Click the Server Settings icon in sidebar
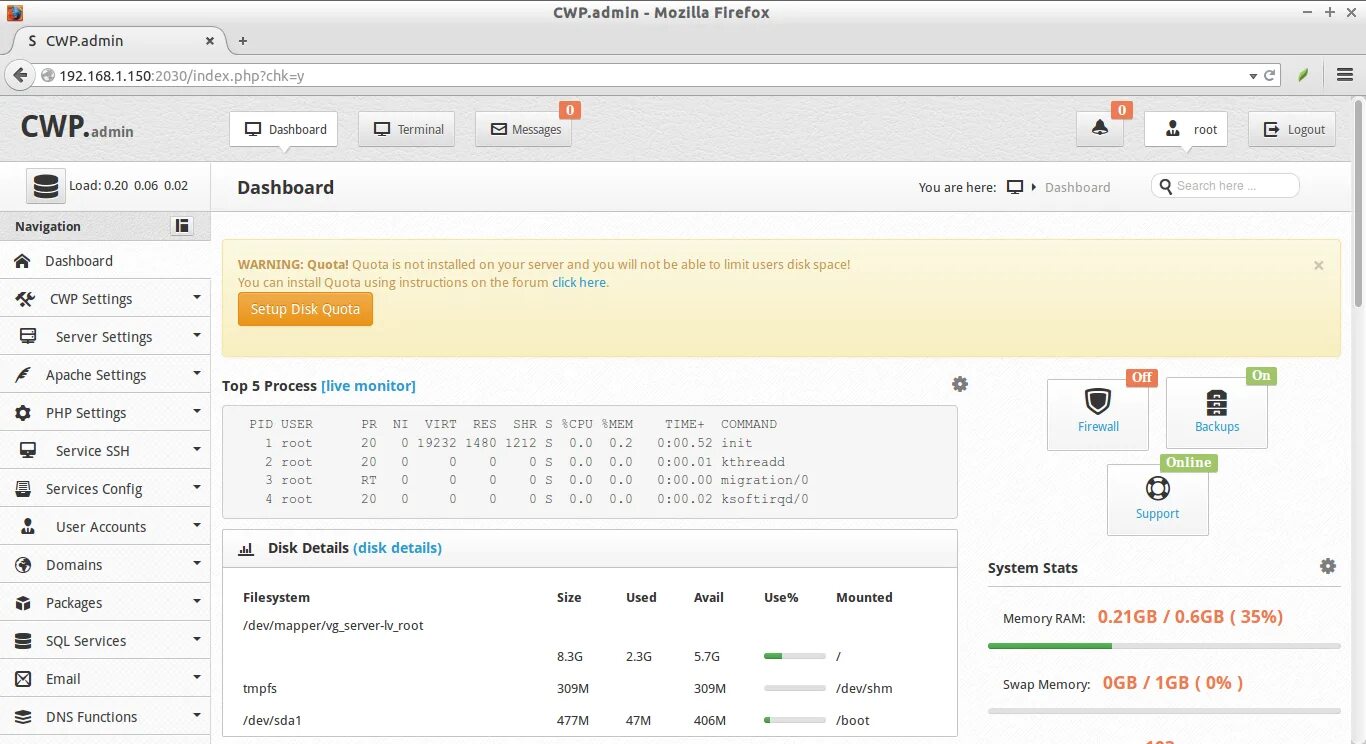Viewport: 1366px width, 744px height. [x=28, y=337]
